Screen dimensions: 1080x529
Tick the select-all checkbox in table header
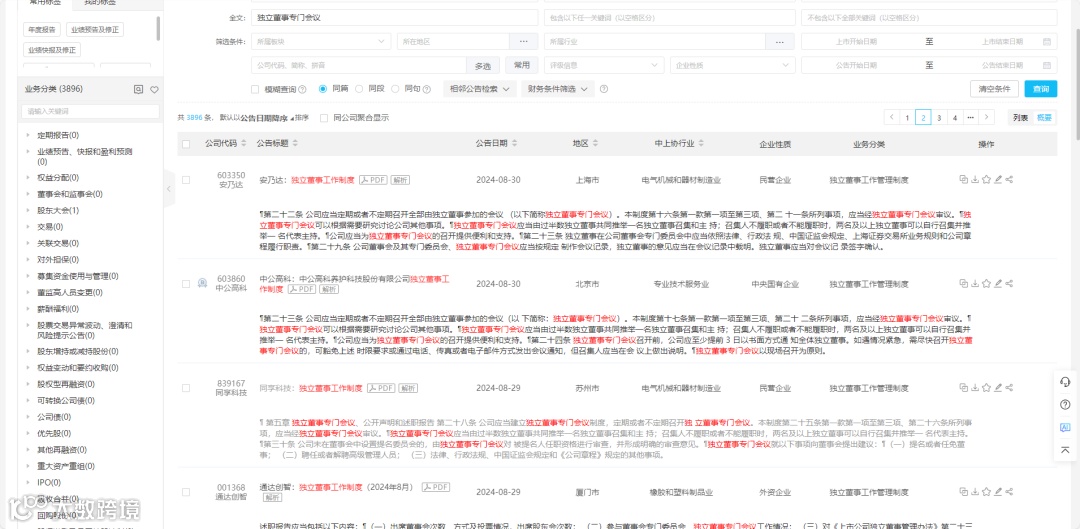click(x=186, y=144)
